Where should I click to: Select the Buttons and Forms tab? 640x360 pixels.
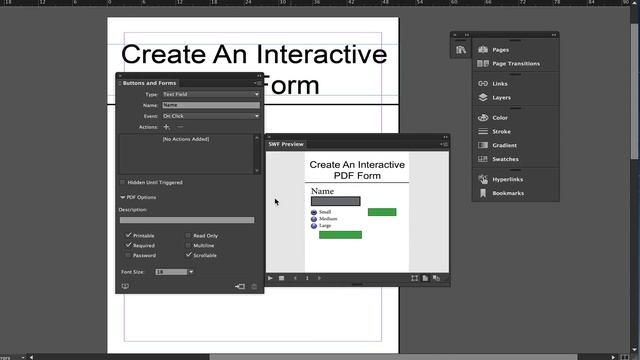[149, 83]
